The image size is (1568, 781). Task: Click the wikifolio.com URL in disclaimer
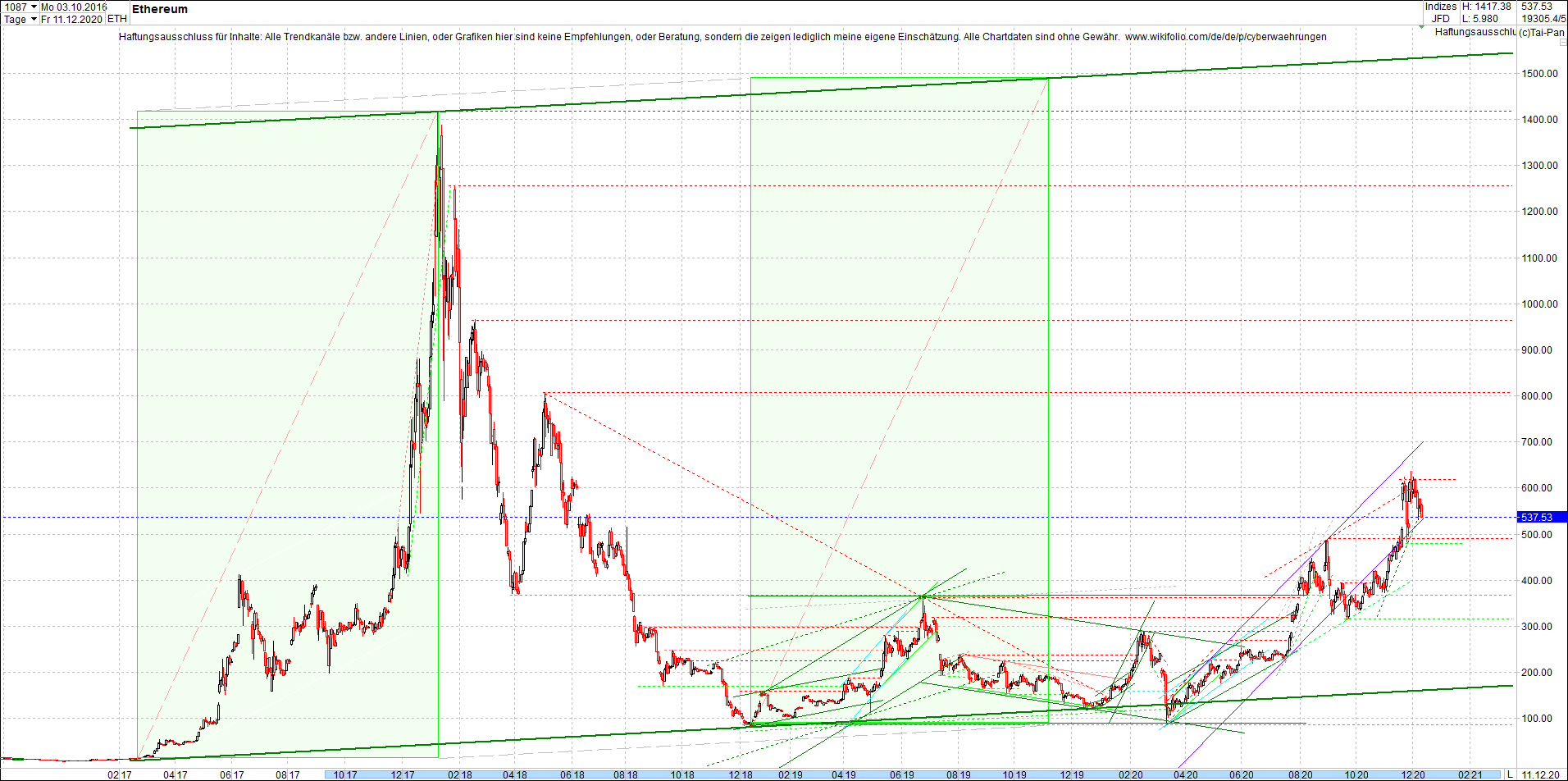point(1226,37)
